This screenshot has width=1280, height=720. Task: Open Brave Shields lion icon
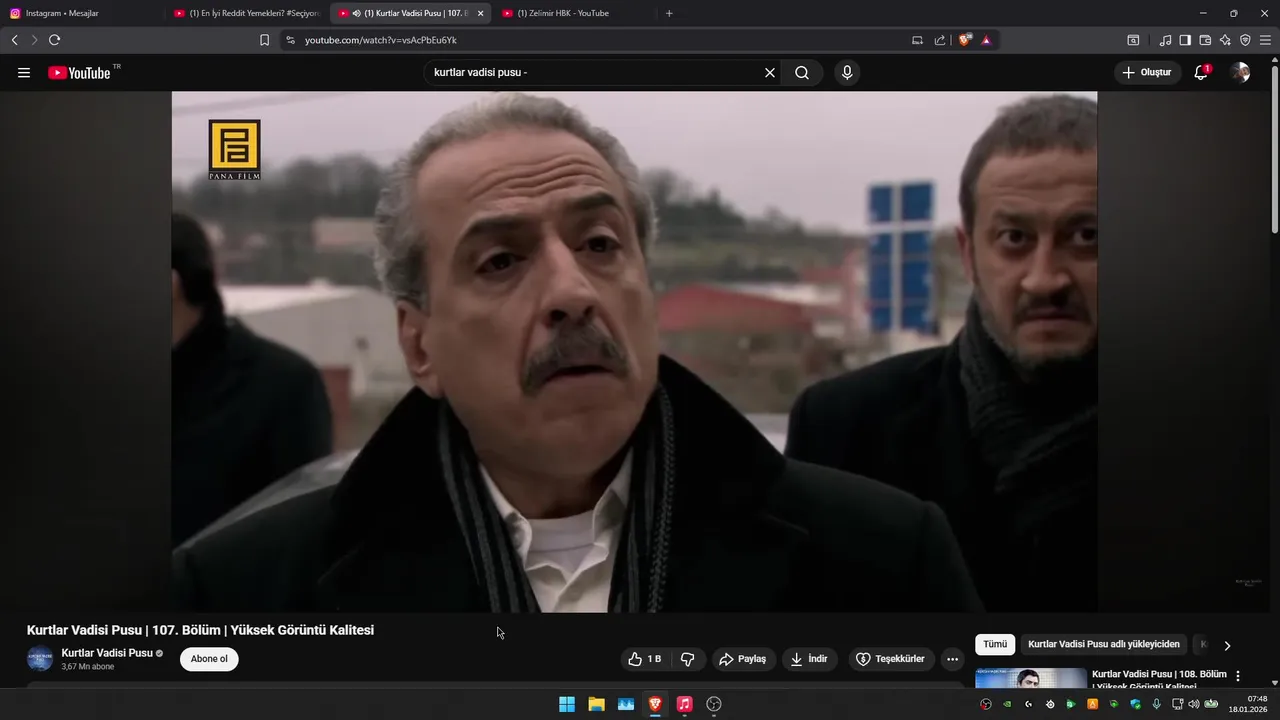click(x=965, y=40)
